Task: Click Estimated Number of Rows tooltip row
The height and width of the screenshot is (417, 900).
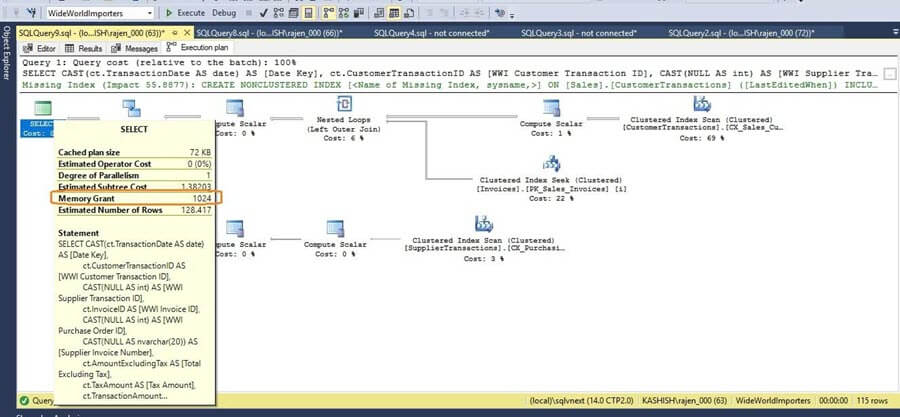Action: tap(135, 210)
